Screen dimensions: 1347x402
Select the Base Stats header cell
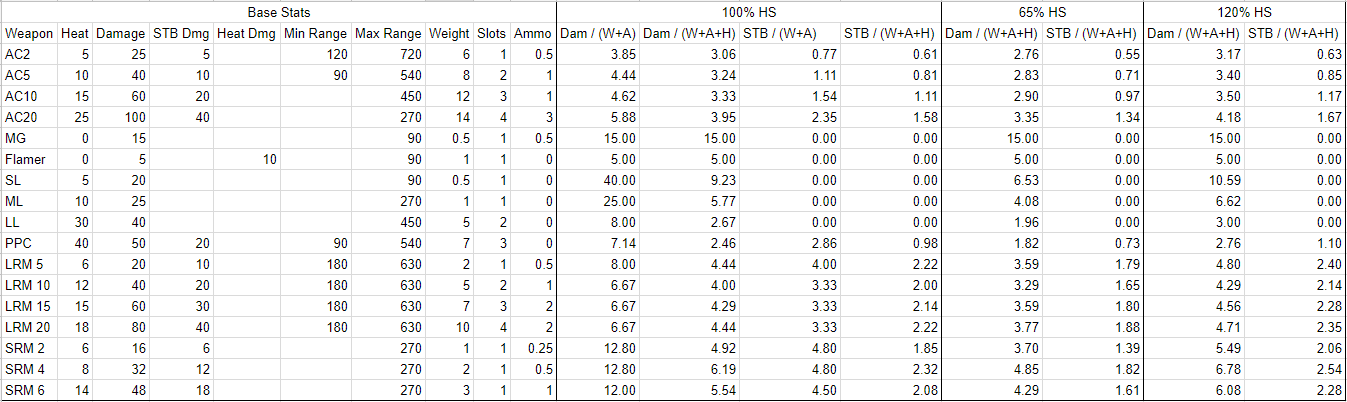(279, 12)
